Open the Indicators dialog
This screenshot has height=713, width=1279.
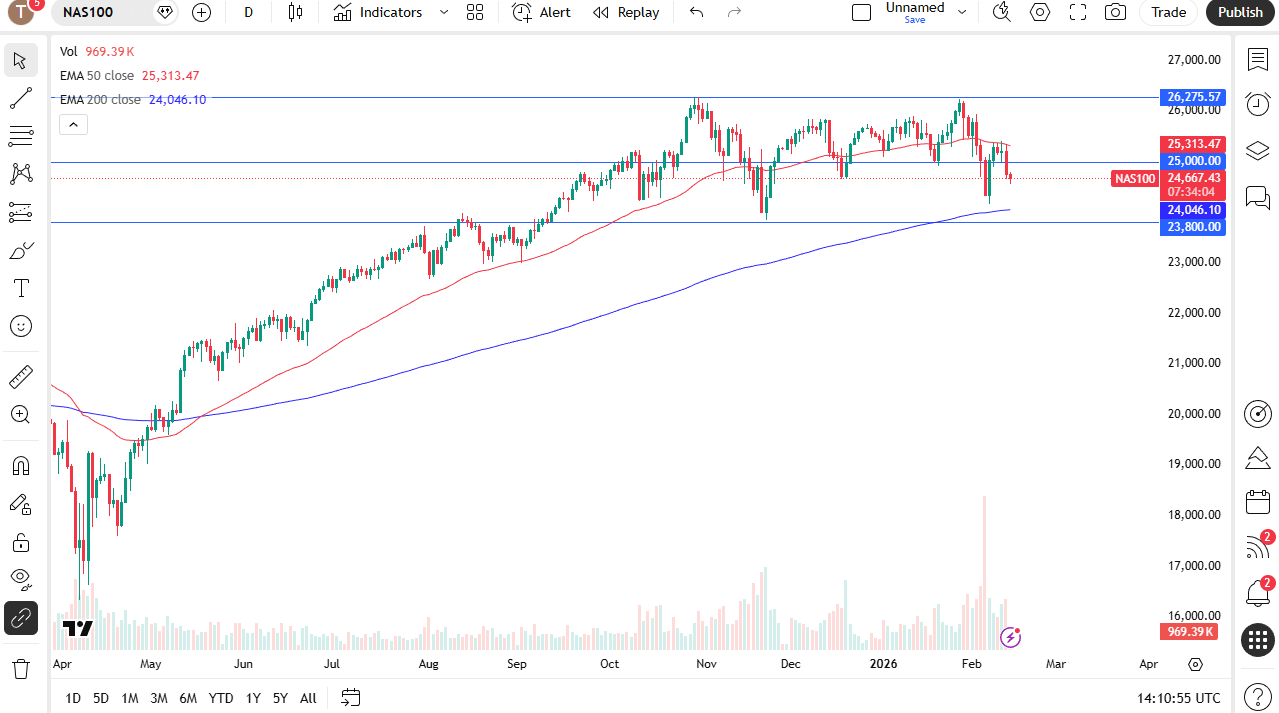click(x=378, y=12)
